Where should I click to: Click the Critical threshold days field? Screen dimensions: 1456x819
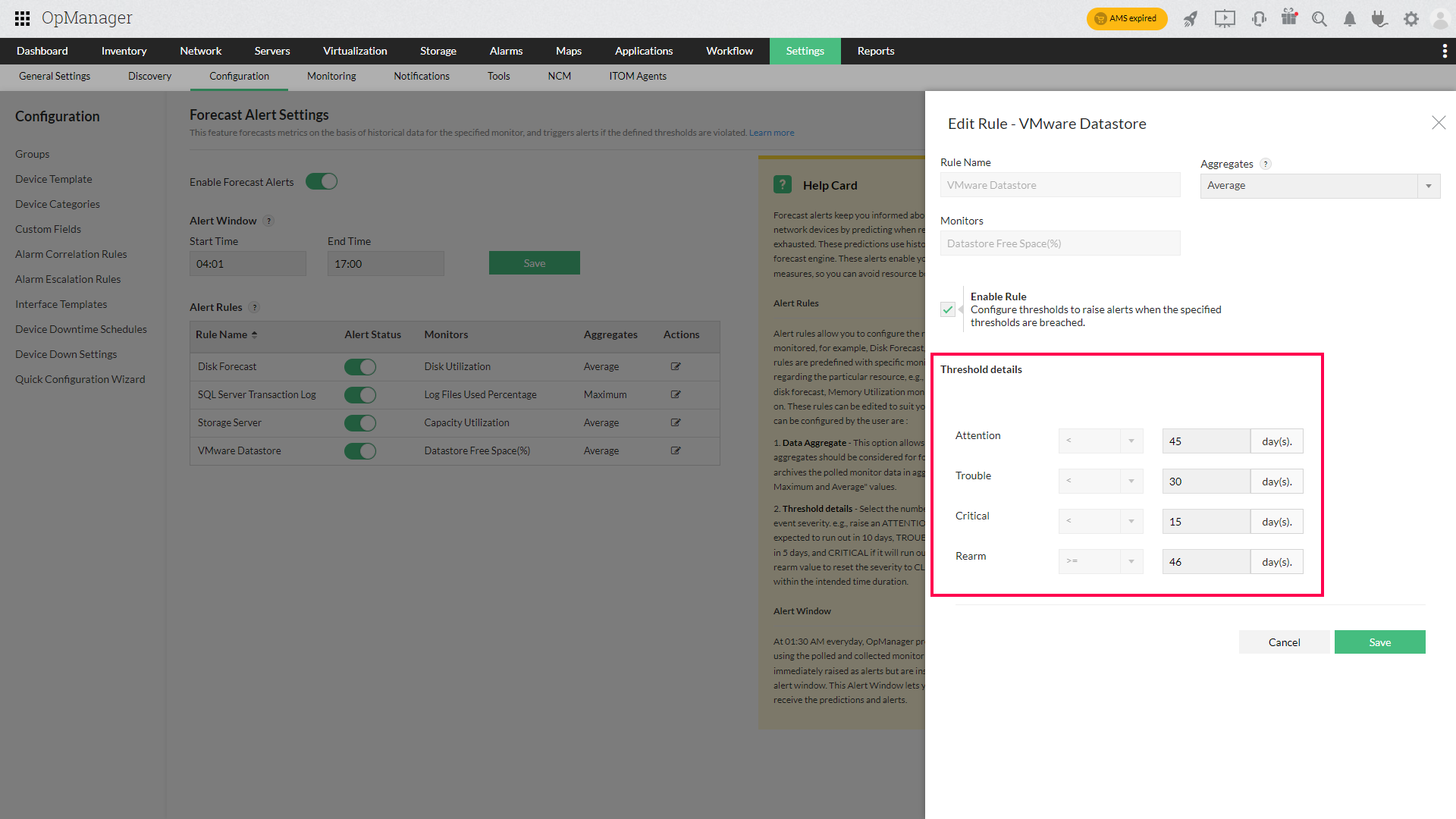click(x=1205, y=522)
